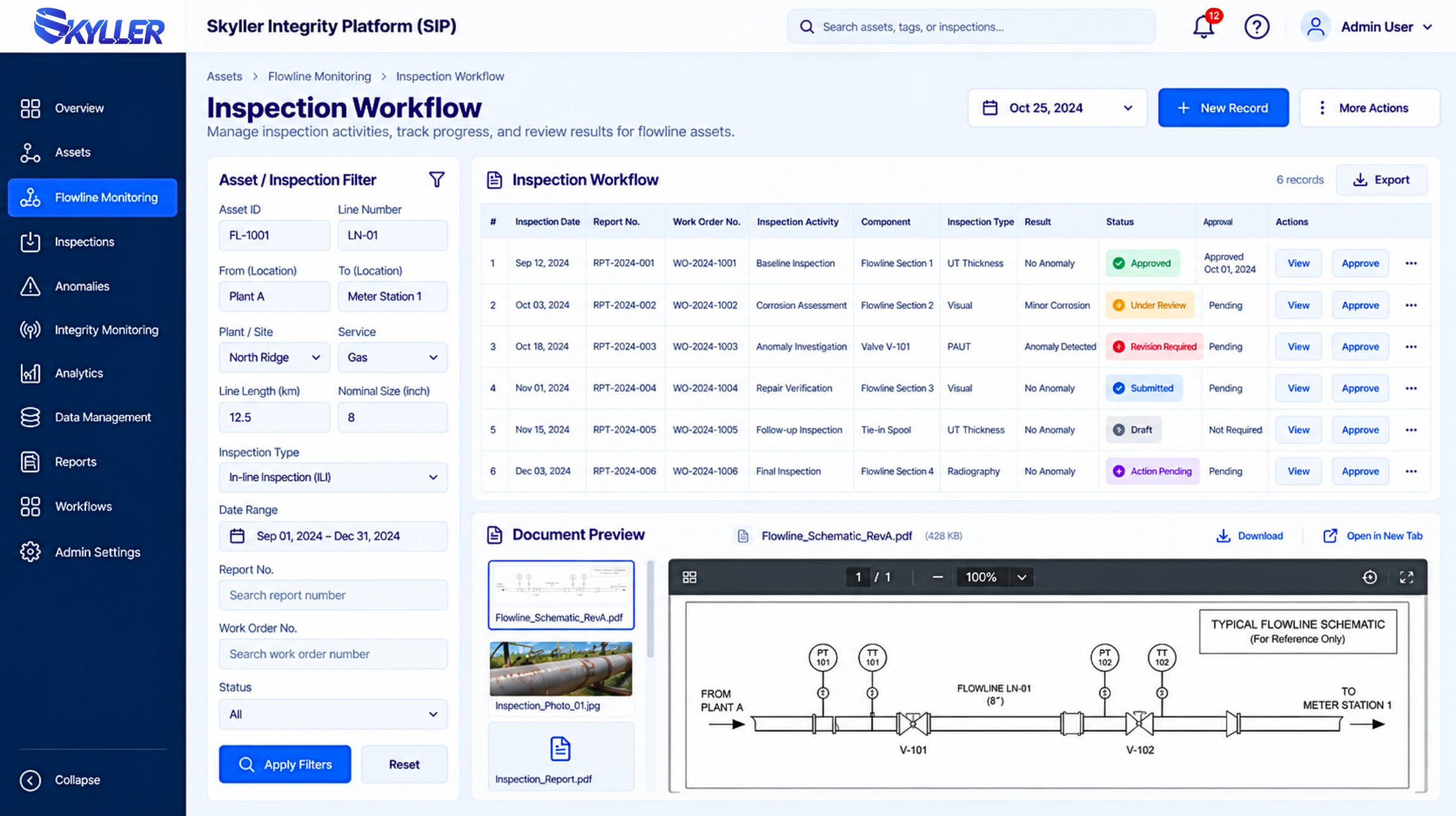1456x816 pixels.
Task: Select the Inspection_Report.pdf thumbnail
Action: tap(561, 756)
